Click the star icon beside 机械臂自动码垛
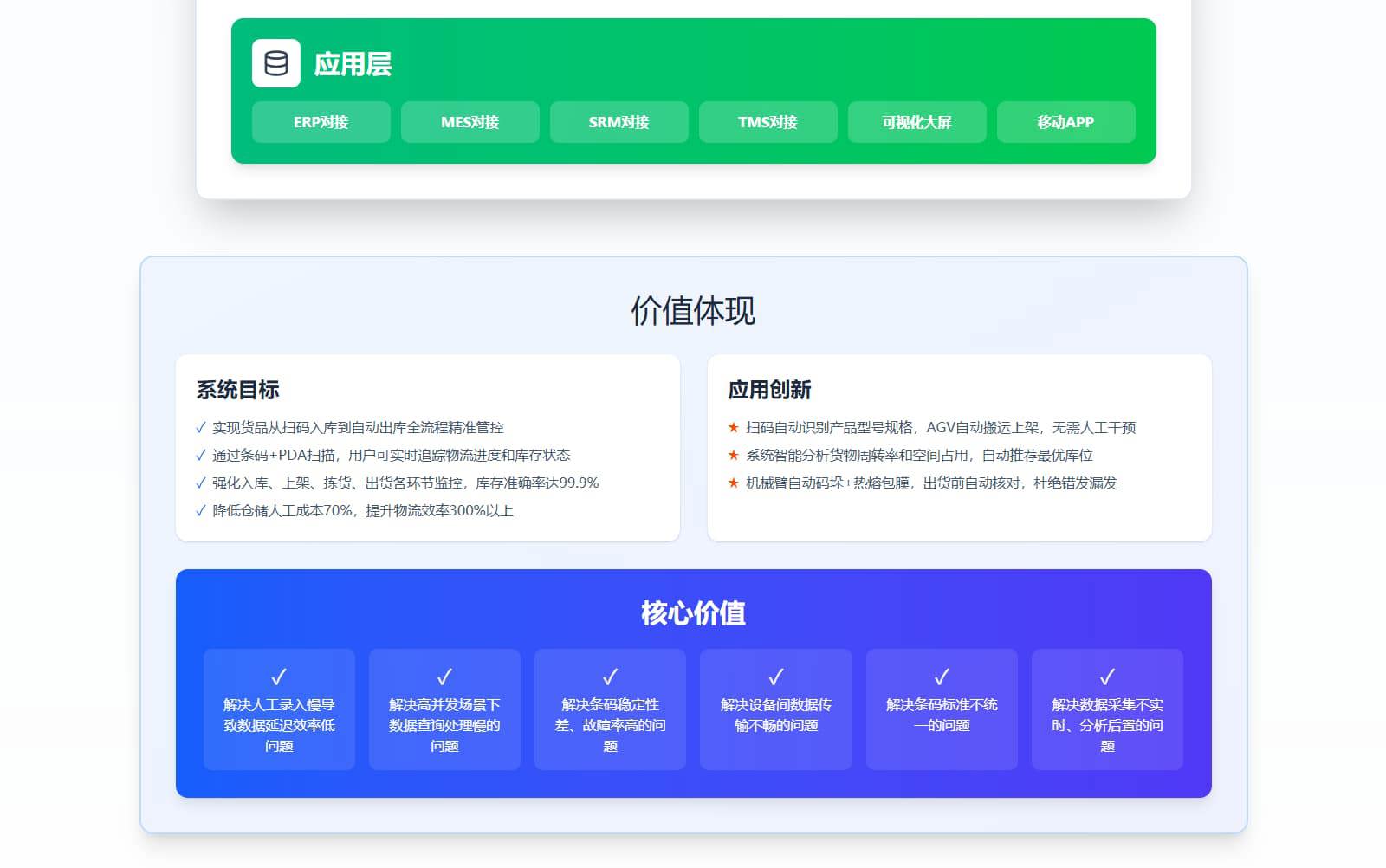1386x868 pixels. click(734, 483)
